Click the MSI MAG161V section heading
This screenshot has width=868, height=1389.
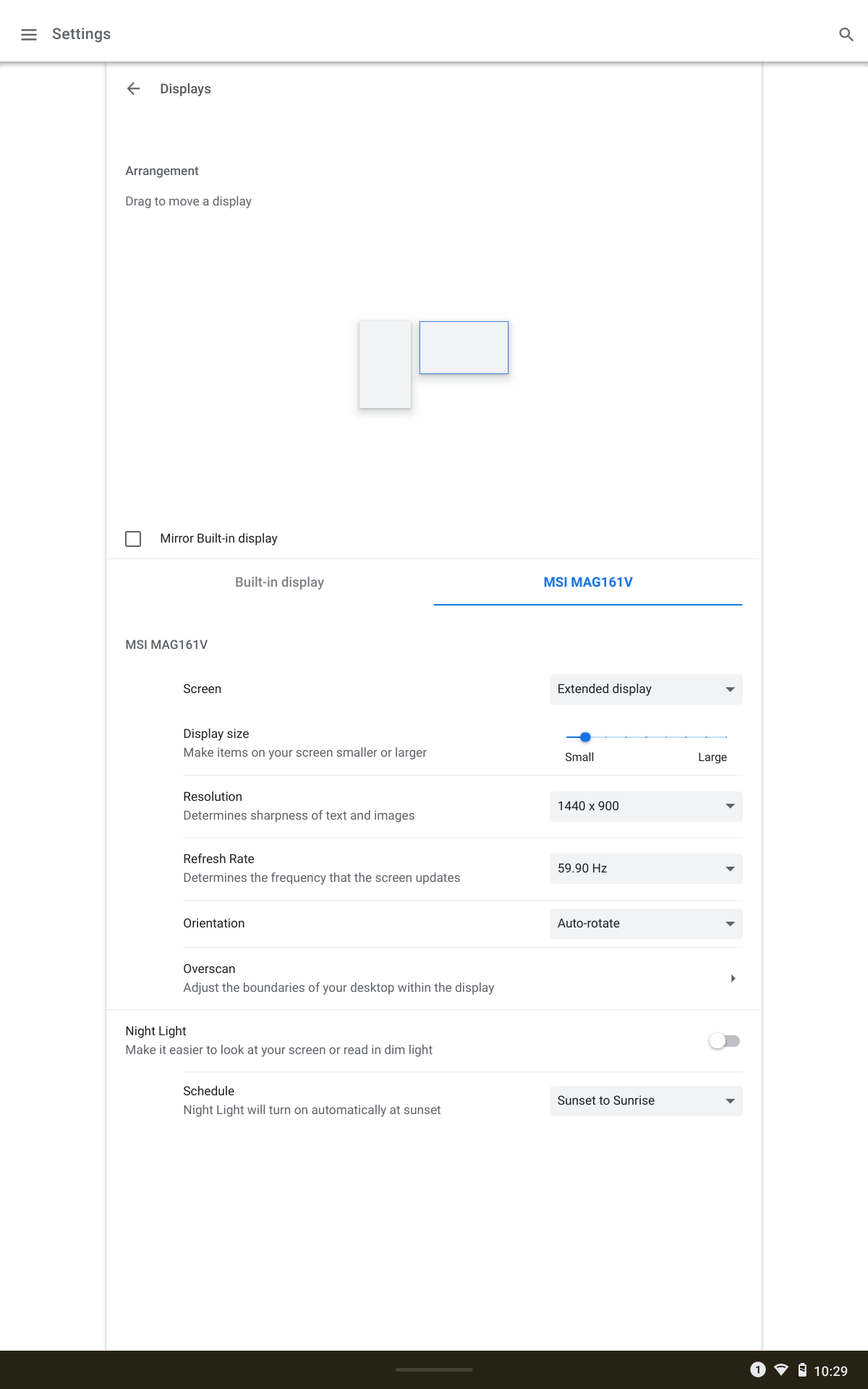[x=166, y=645]
